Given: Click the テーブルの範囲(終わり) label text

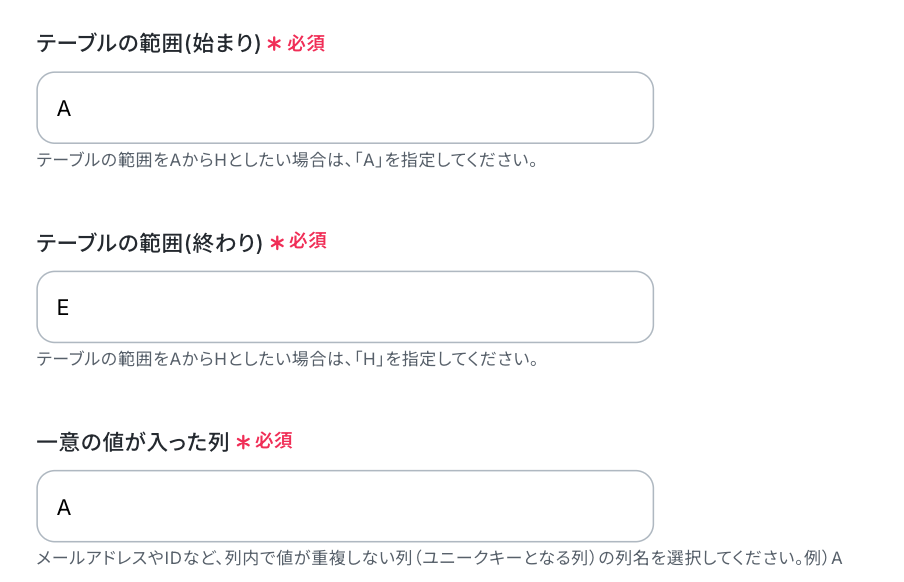Looking at the screenshot, I should click(x=149, y=243).
